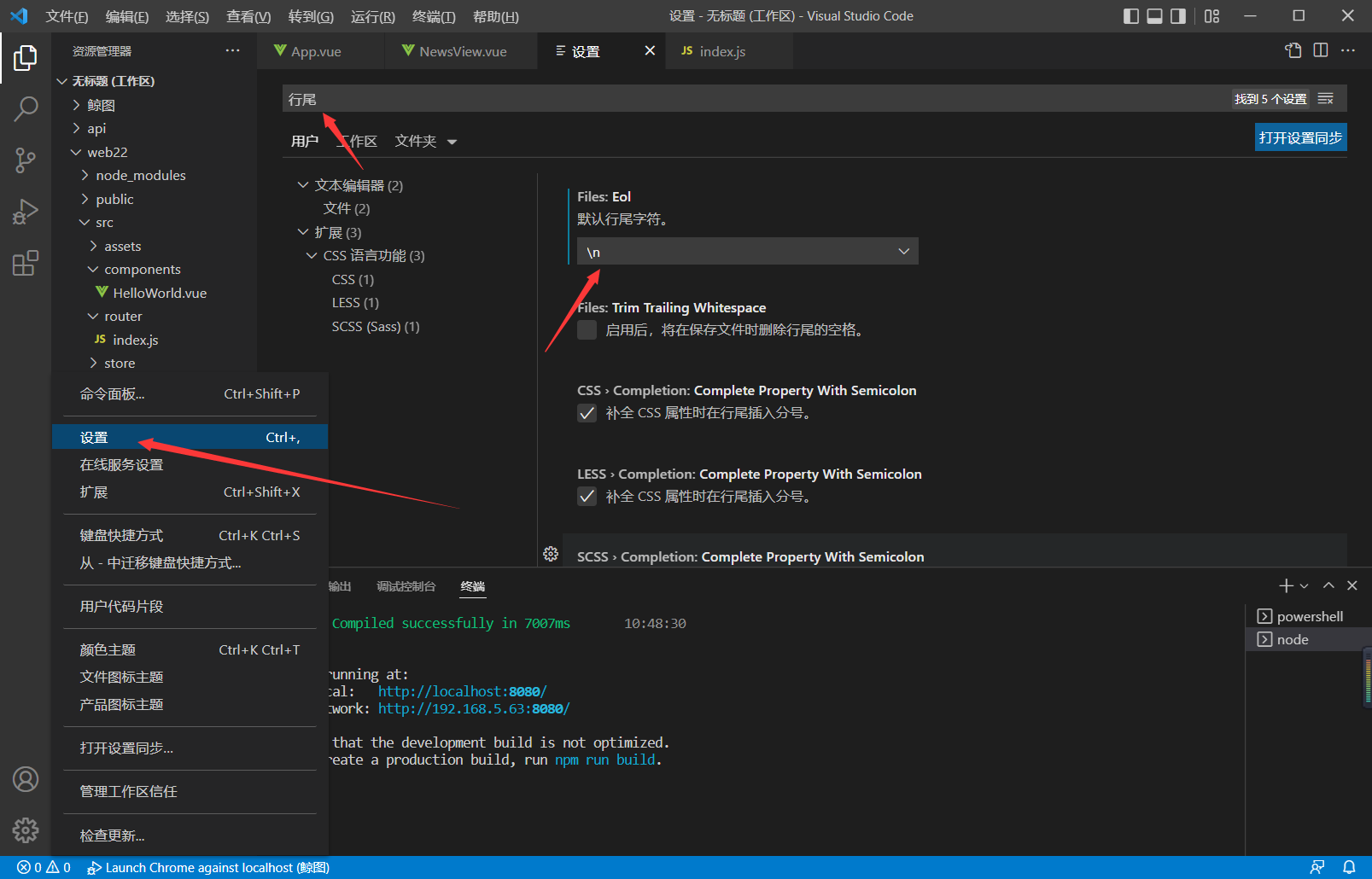1372x879 pixels.
Task: Create a new terminal with plus icon
Action: tap(1286, 585)
